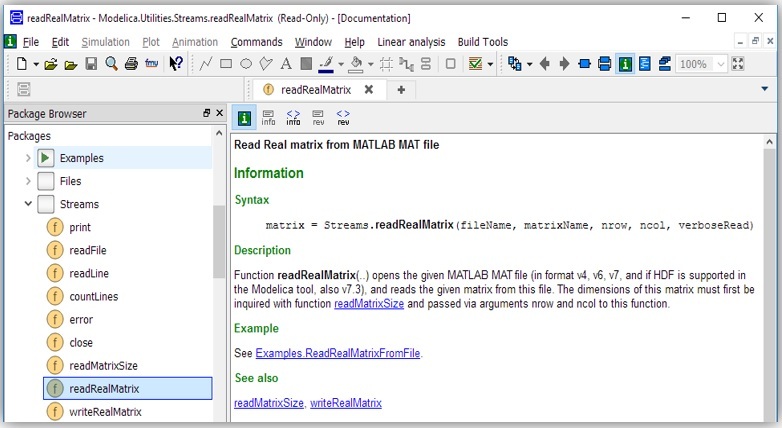Image resolution: width=782 pixels, height=428 pixels.
Task: Click the Load folder icon without arrow
Action: click(x=71, y=64)
